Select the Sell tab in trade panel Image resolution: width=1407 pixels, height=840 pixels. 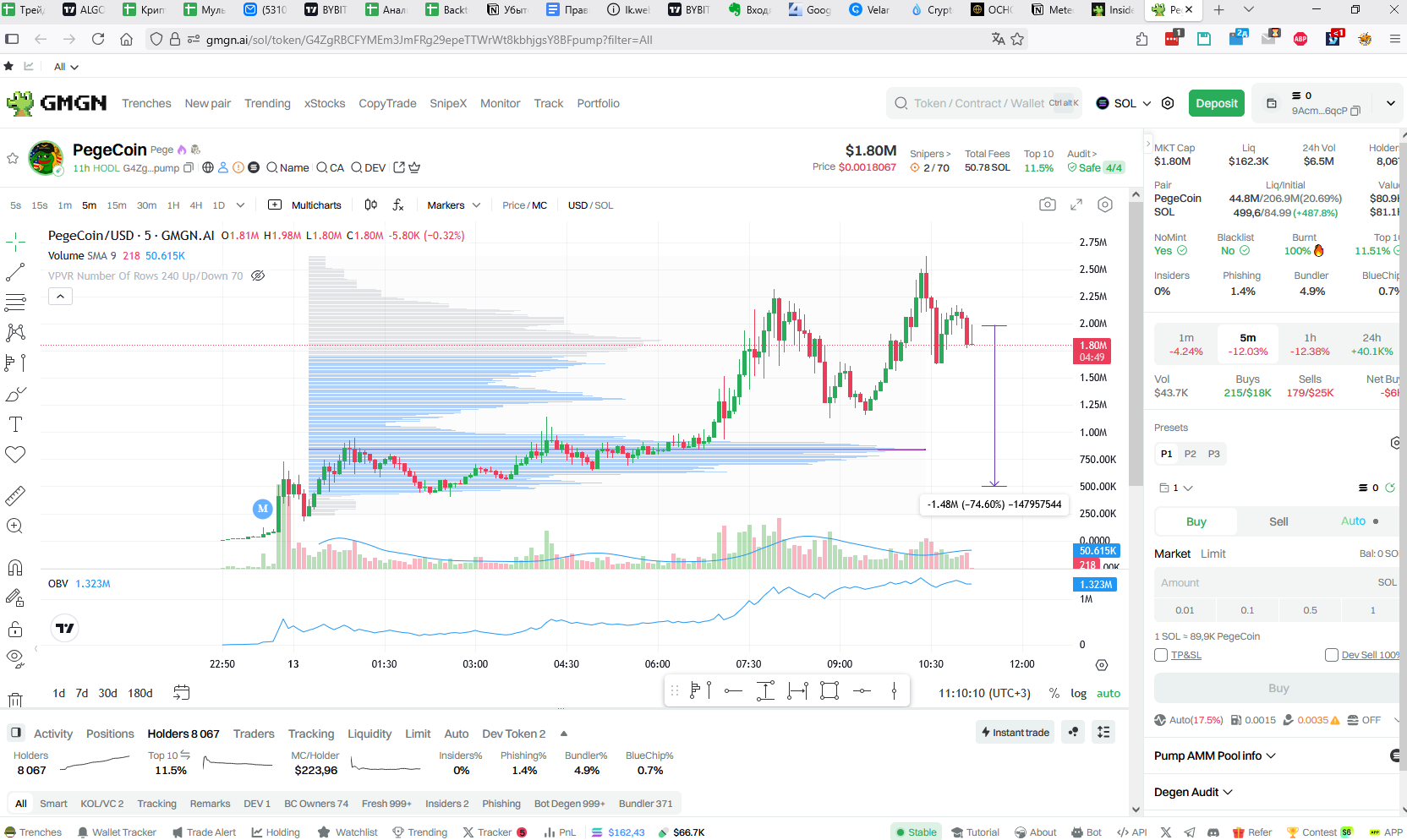(1278, 521)
